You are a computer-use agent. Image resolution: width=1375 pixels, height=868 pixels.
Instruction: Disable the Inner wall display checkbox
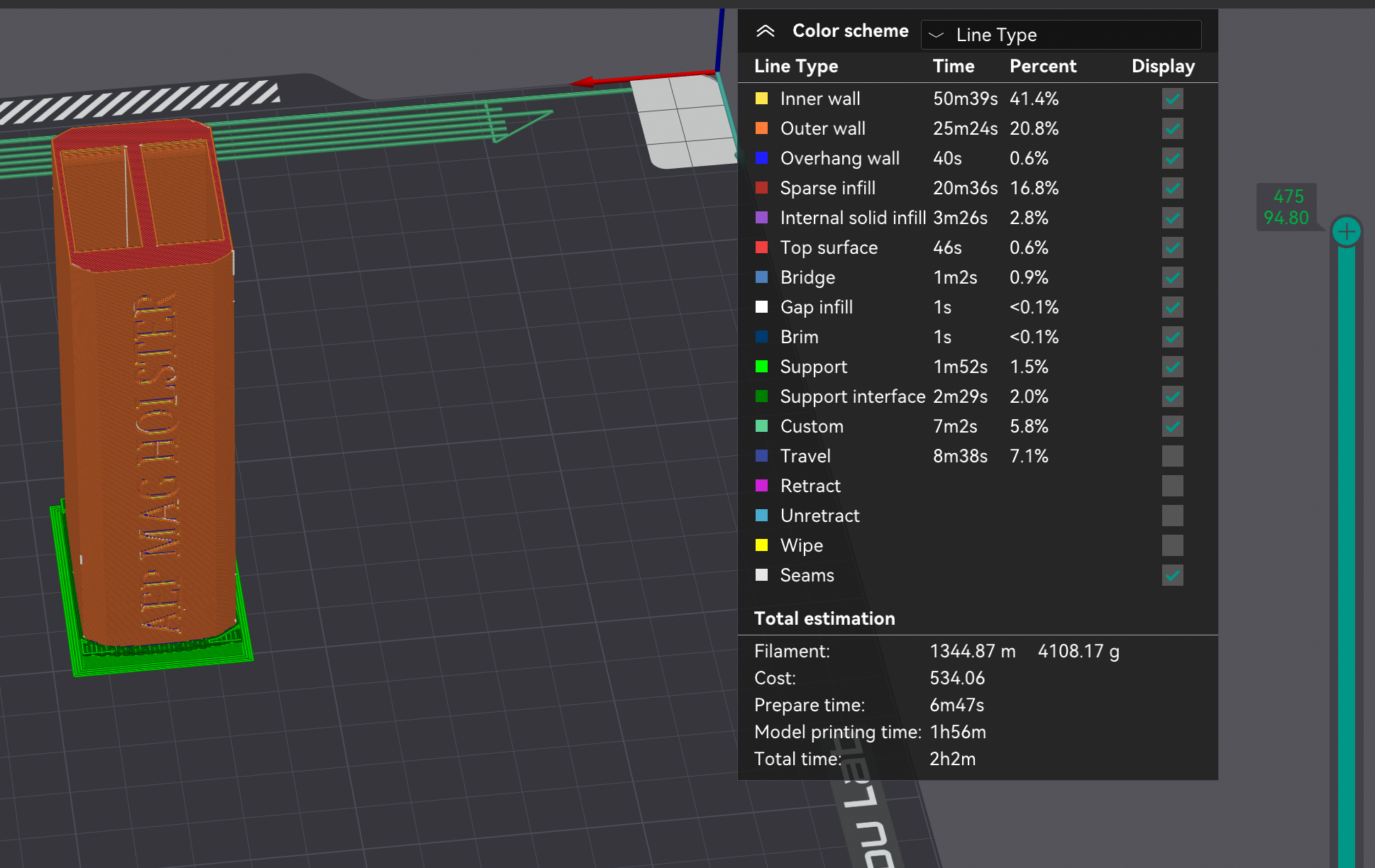1171,99
